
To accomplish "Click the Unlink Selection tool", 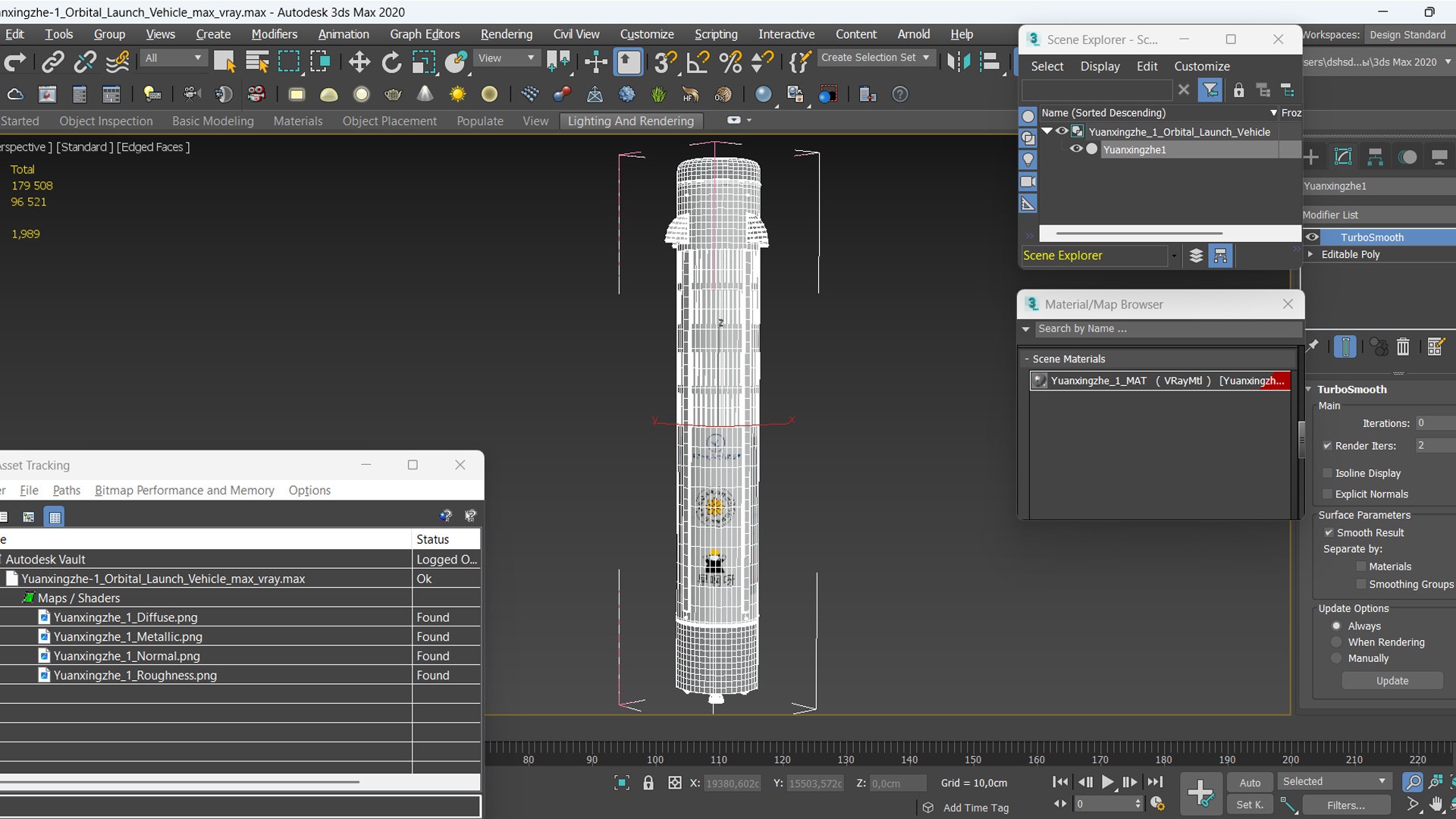I will coord(84,62).
